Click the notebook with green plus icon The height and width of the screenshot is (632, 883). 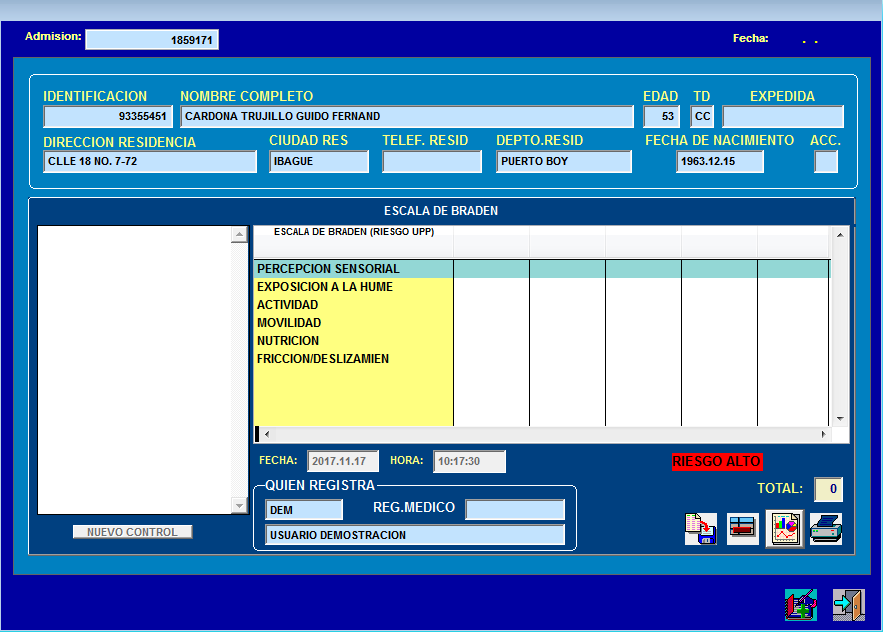(x=801, y=605)
